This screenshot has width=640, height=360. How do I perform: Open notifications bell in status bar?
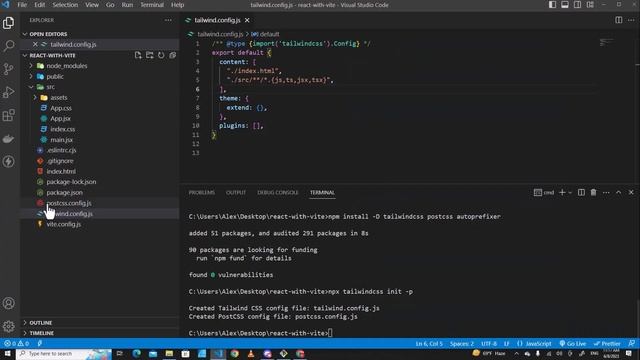(631, 344)
